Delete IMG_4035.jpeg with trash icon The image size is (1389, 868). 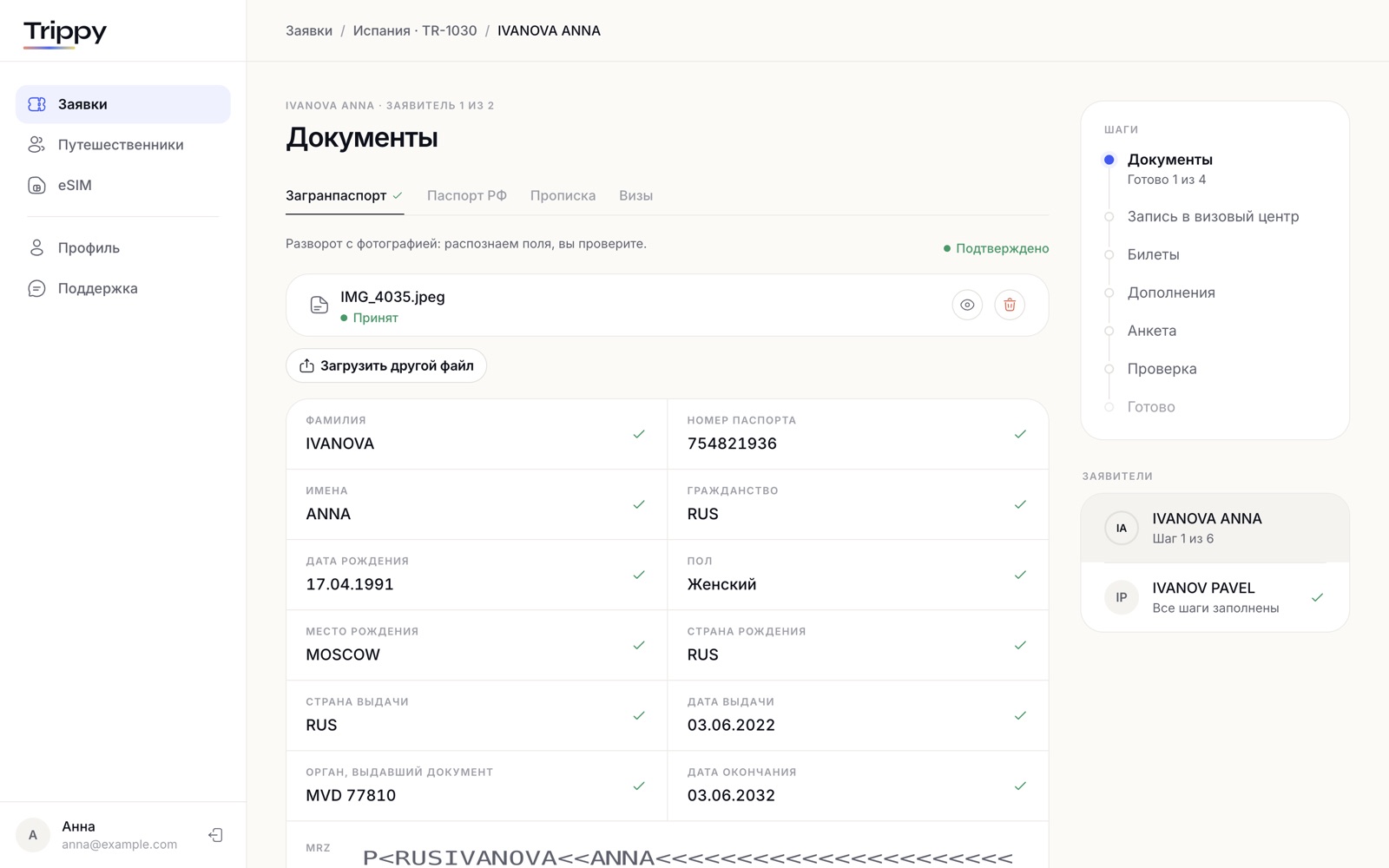click(1010, 305)
